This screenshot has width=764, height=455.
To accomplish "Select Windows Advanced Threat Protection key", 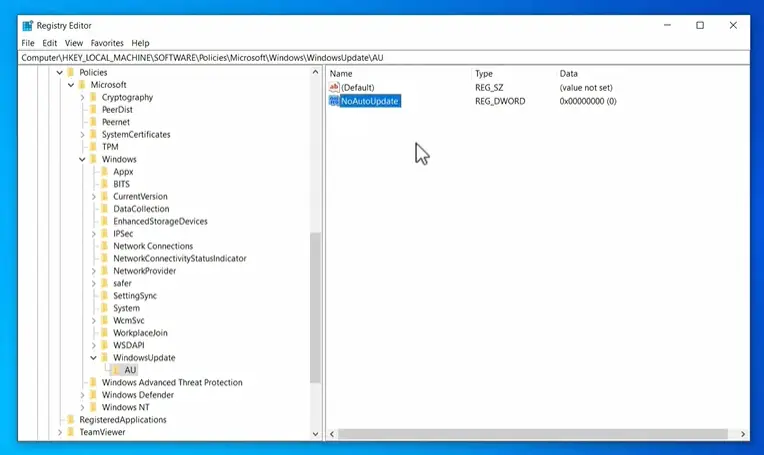I will point(172,382).
